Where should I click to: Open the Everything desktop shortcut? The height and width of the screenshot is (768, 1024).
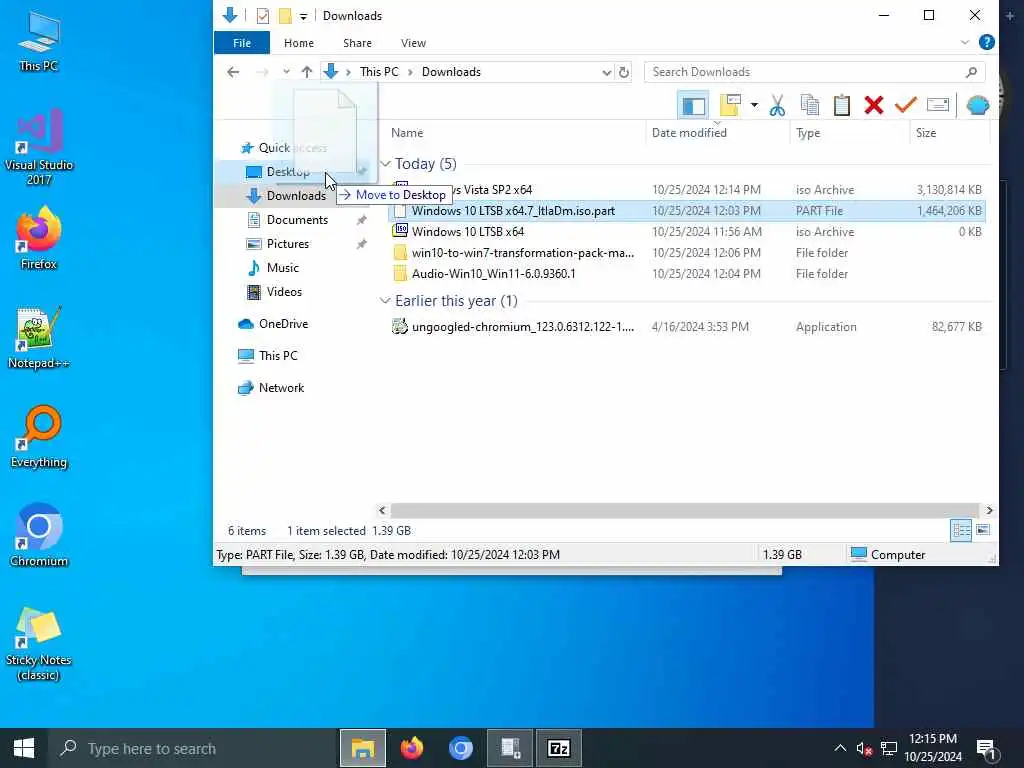click(39, 437)
